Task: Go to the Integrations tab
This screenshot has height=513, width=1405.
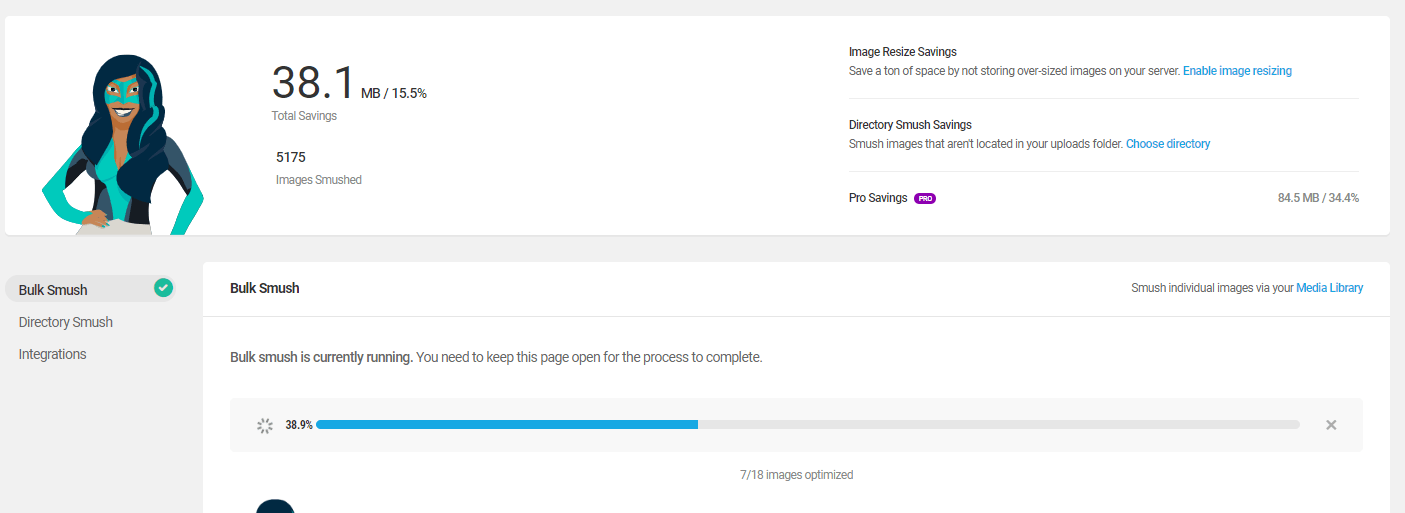Action: point(53,354)
